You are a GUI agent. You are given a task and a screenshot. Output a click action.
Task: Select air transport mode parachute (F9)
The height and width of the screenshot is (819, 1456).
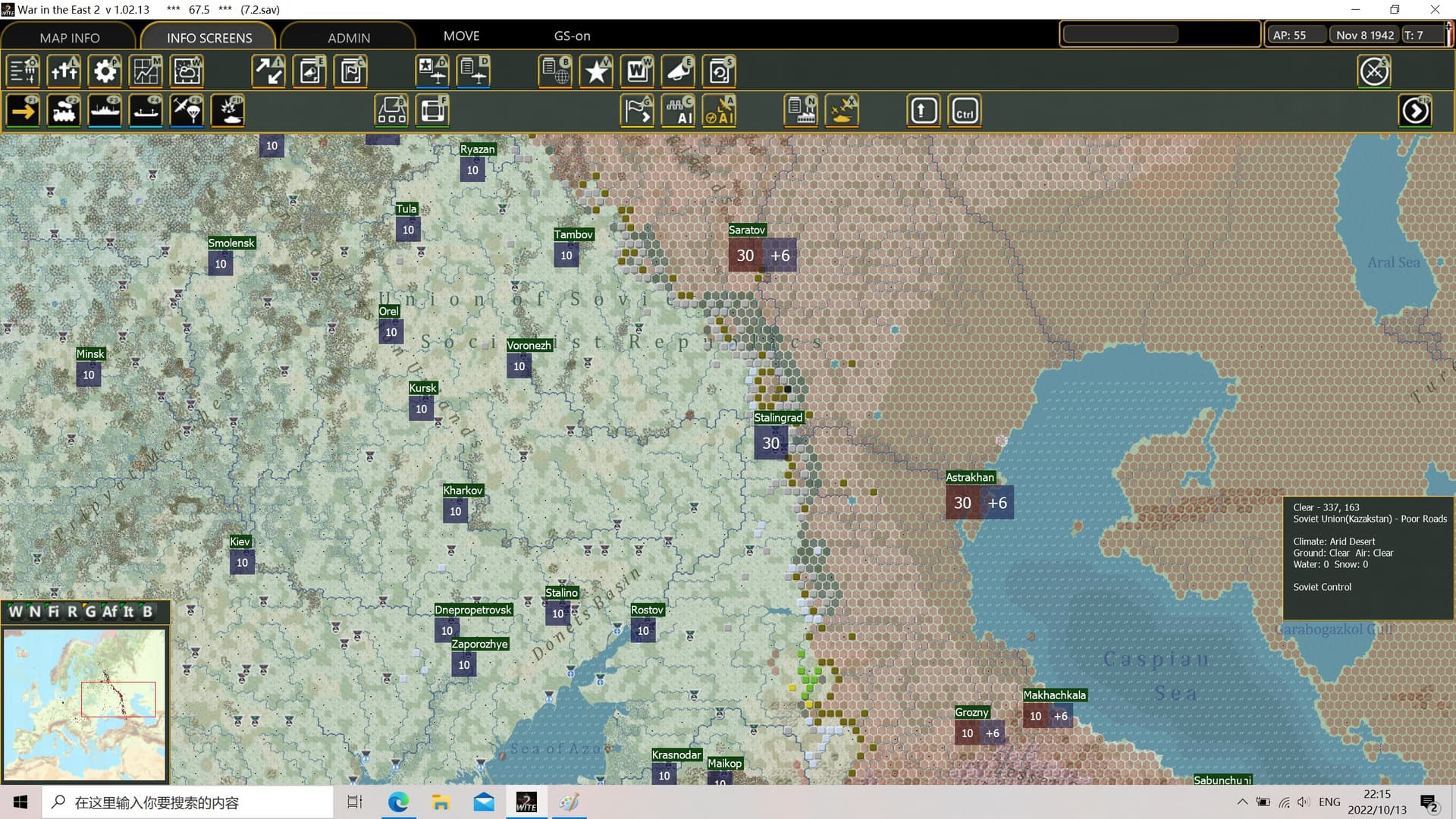(187, 111)
